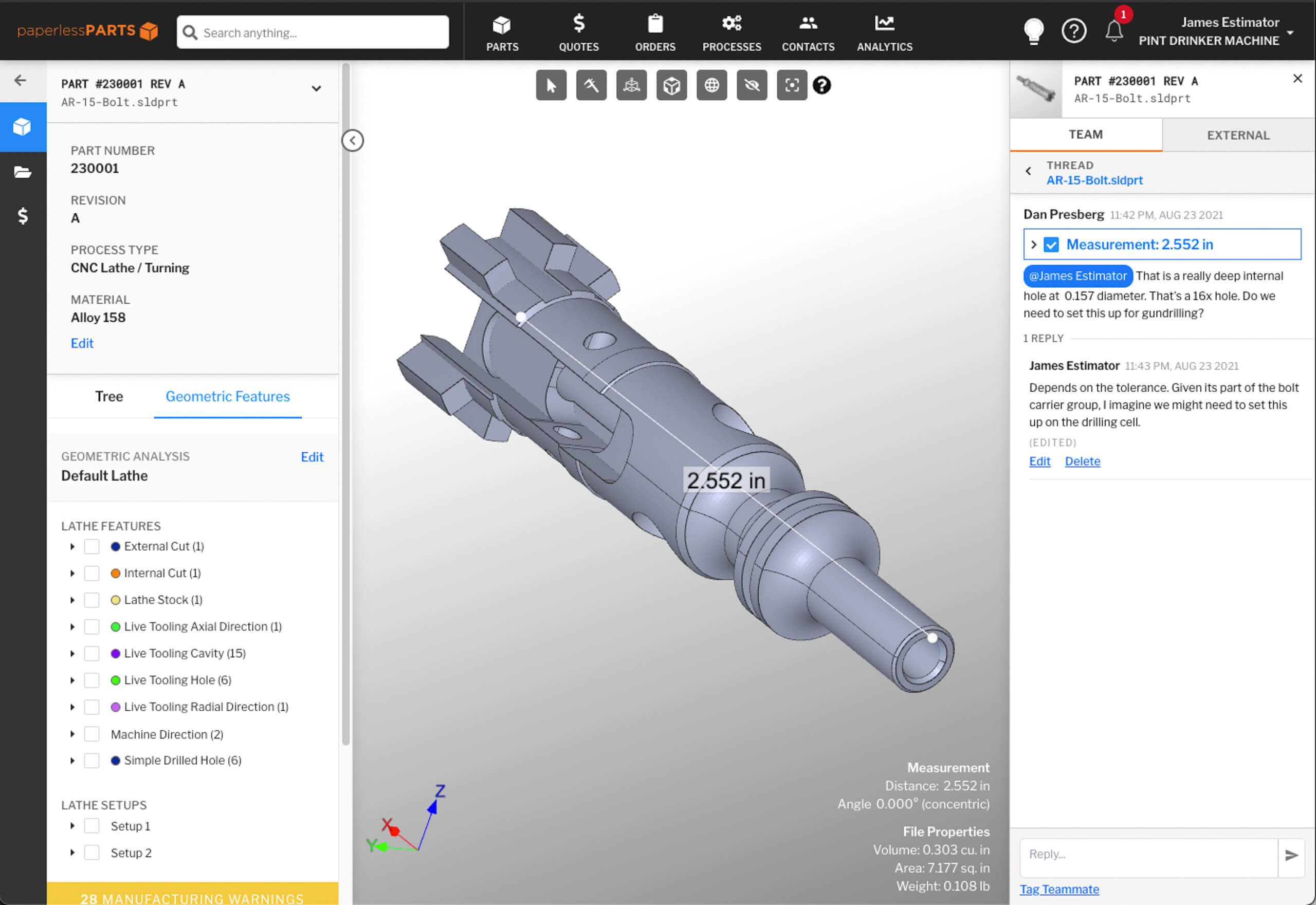Check the Lathe Stock (1) checkbox

point(92,600)
